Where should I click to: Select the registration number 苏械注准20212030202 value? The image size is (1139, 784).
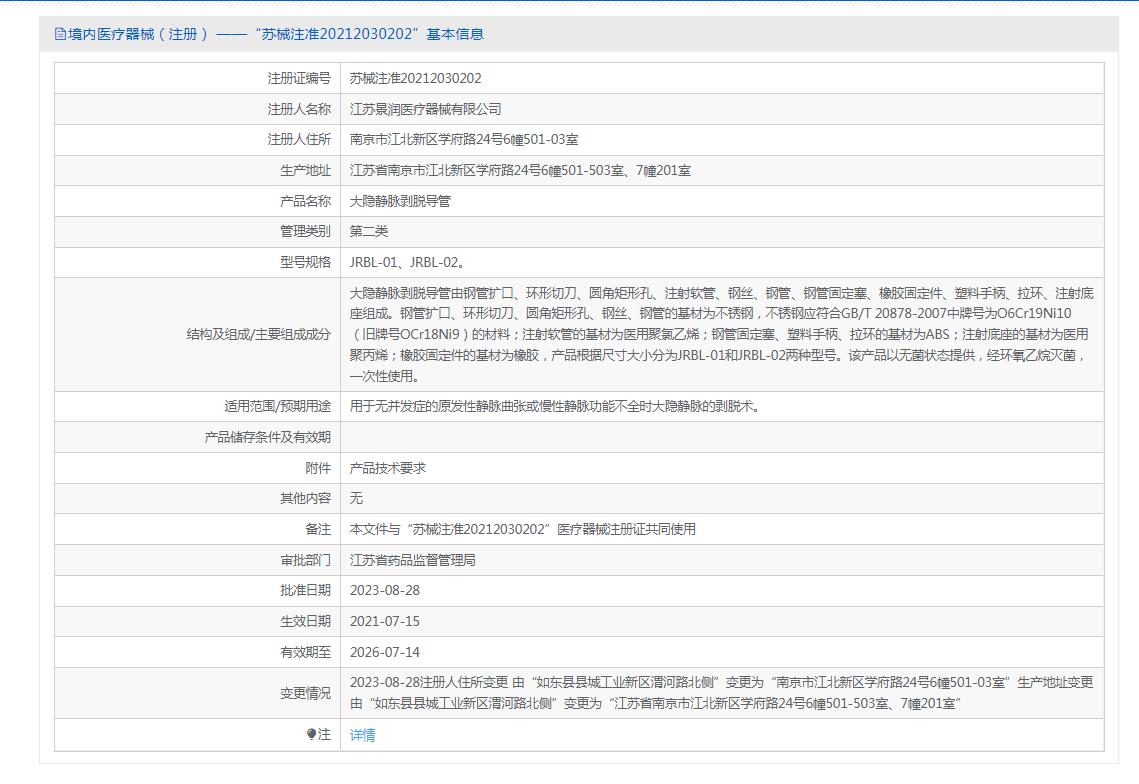point(415,78)
